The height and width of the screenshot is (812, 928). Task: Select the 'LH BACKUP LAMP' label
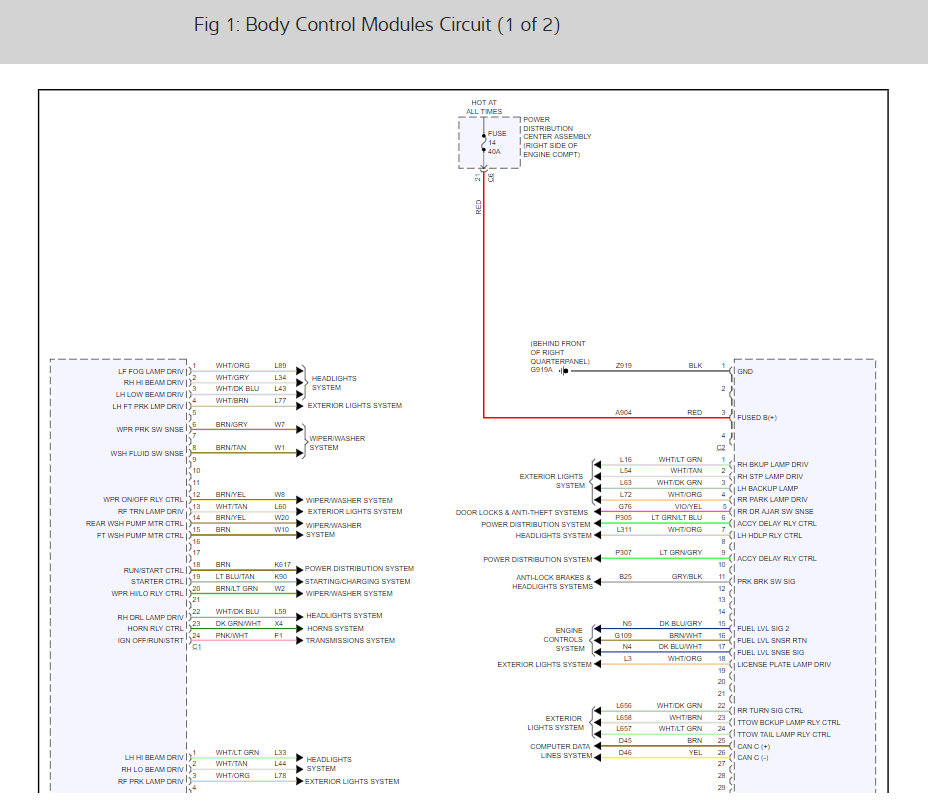[x=767, y=488]
